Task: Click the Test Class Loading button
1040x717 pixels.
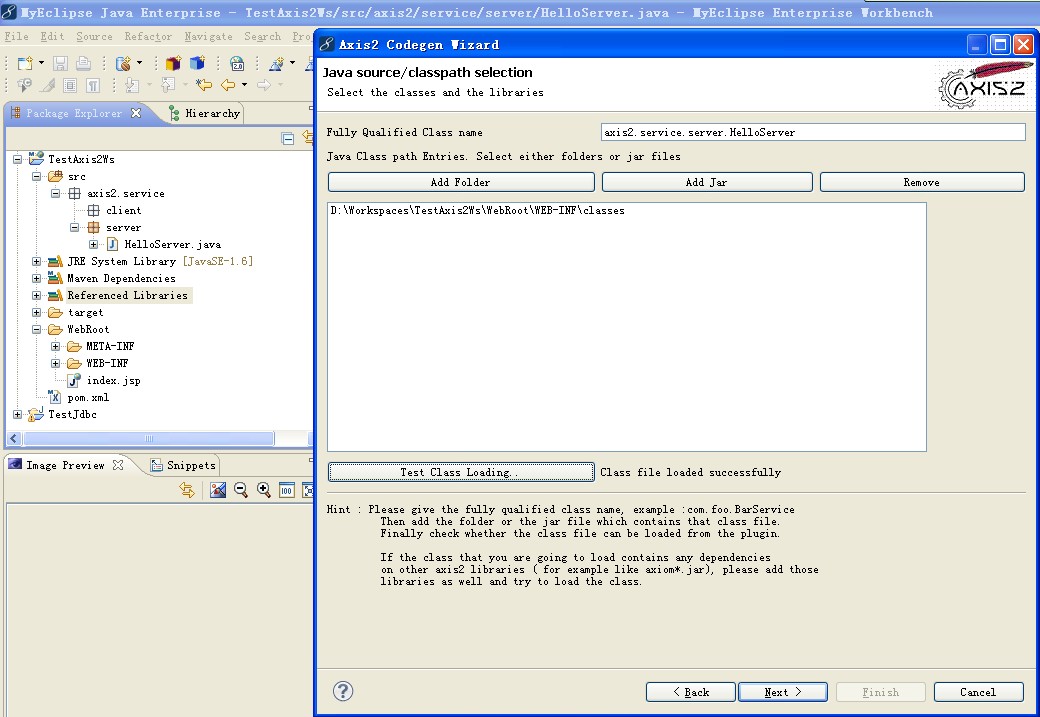Action: pos(461,472)
